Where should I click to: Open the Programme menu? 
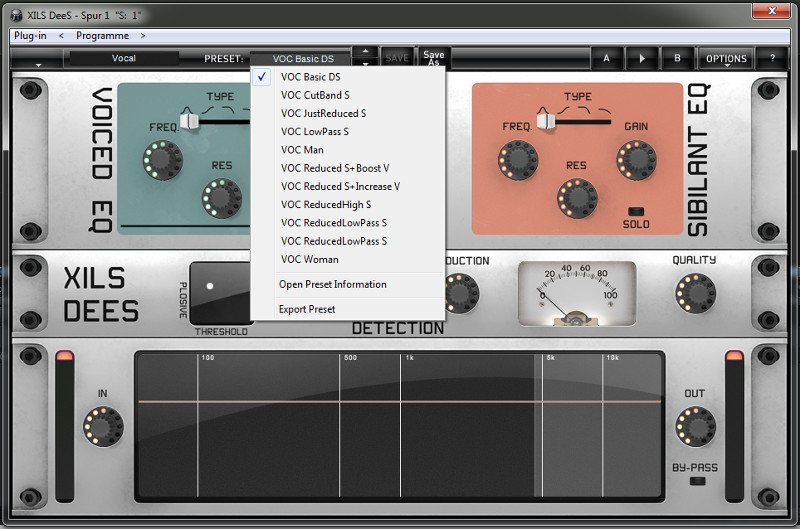point(102,36)
